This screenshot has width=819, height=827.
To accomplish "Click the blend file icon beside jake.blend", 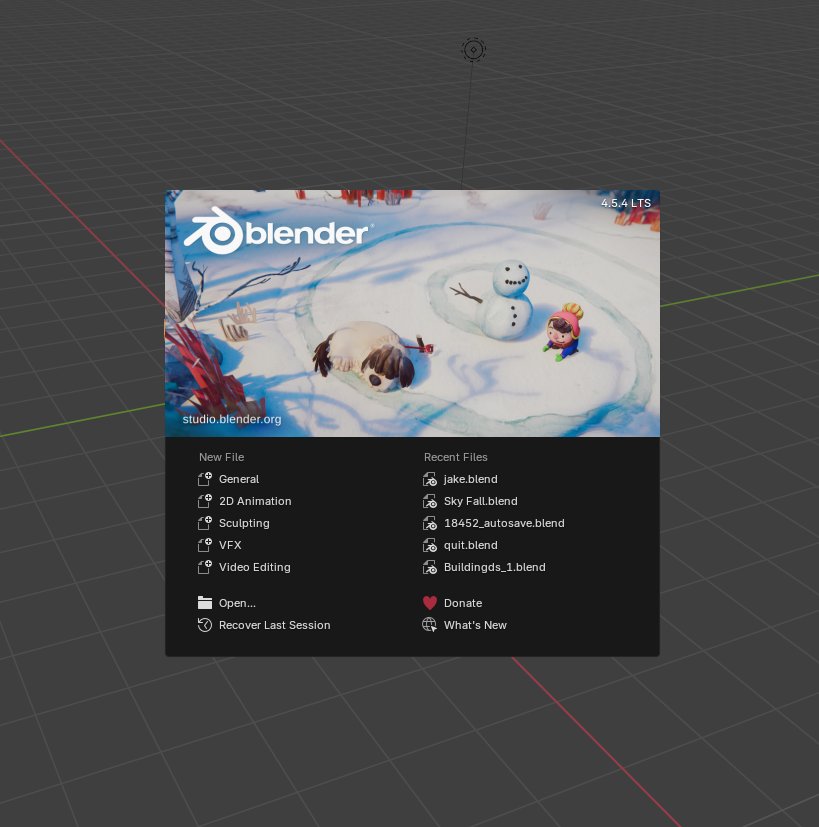I will point(430,479).
